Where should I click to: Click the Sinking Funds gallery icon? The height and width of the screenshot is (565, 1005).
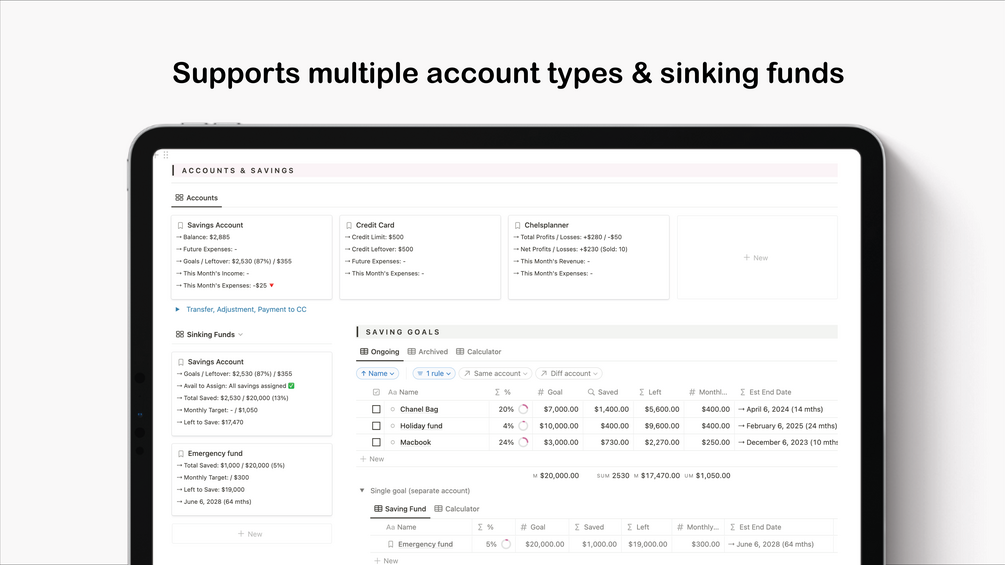pyautogui.click(x=179, y=334)
